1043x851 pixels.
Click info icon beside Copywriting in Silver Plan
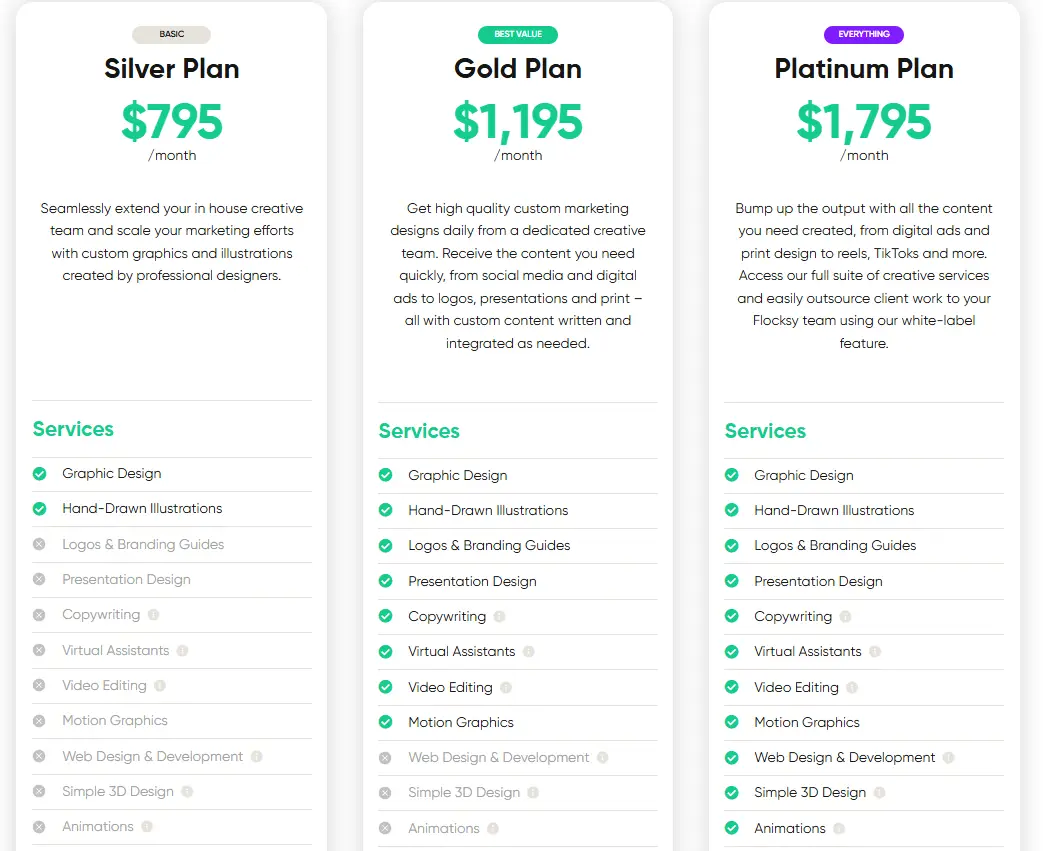[x=153, y=615]
